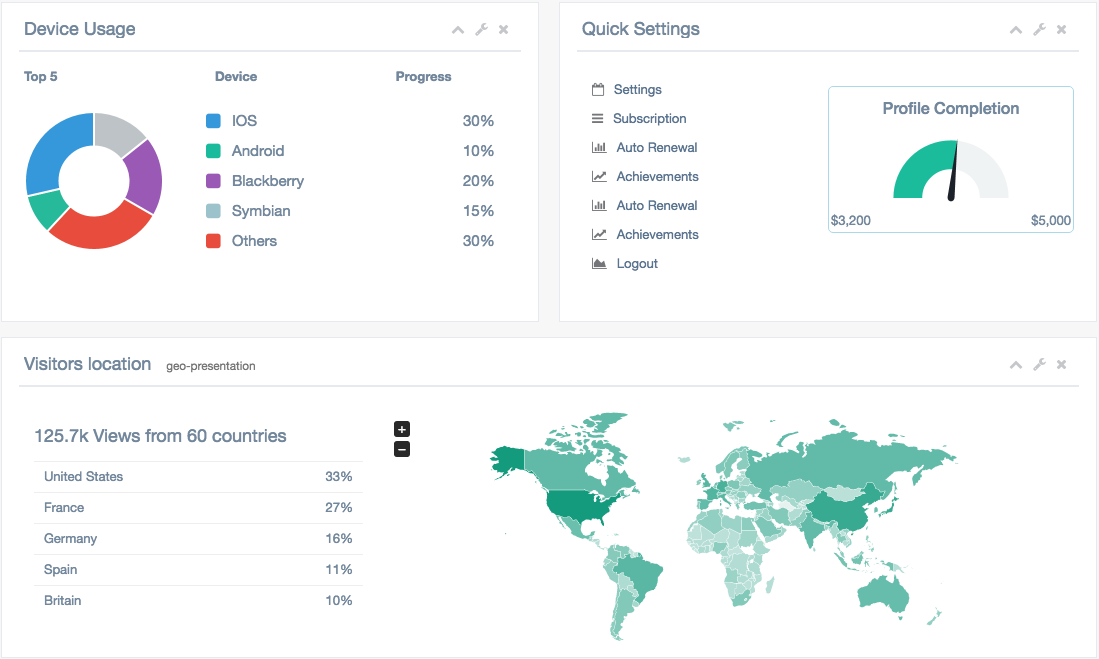The image size is (1099, 659).
Task: Click the wrench icon in Device Usage panel
Action: (x=481, y=30)
